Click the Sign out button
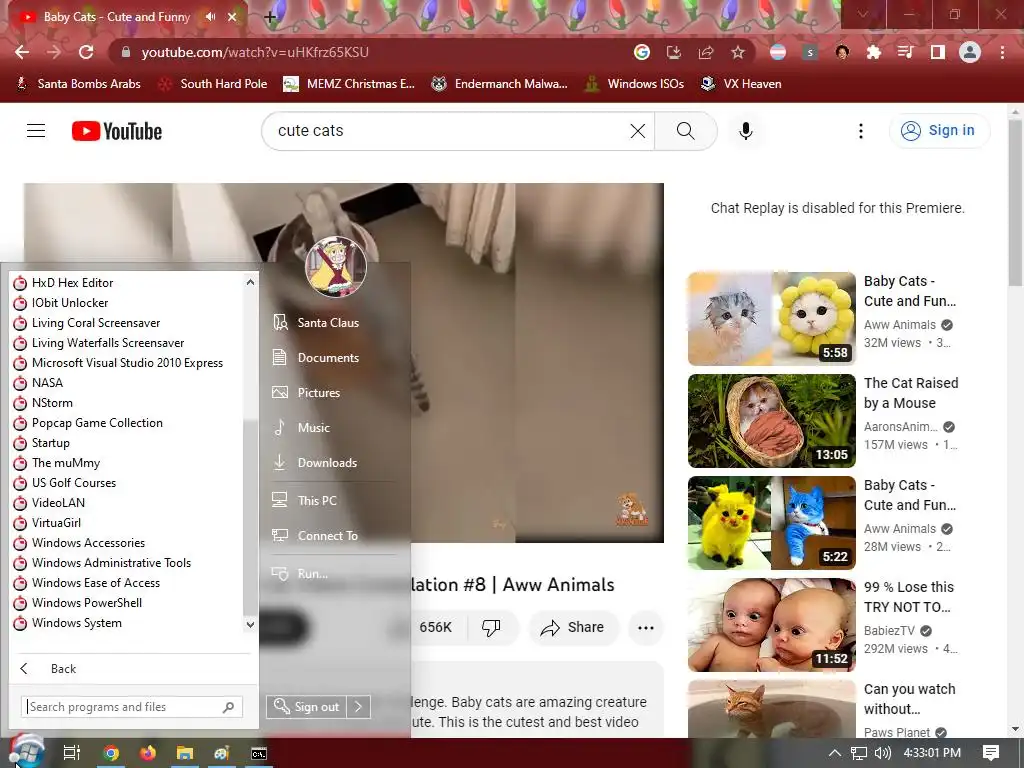Screen dimensions: 1024x768 point(307,707)
